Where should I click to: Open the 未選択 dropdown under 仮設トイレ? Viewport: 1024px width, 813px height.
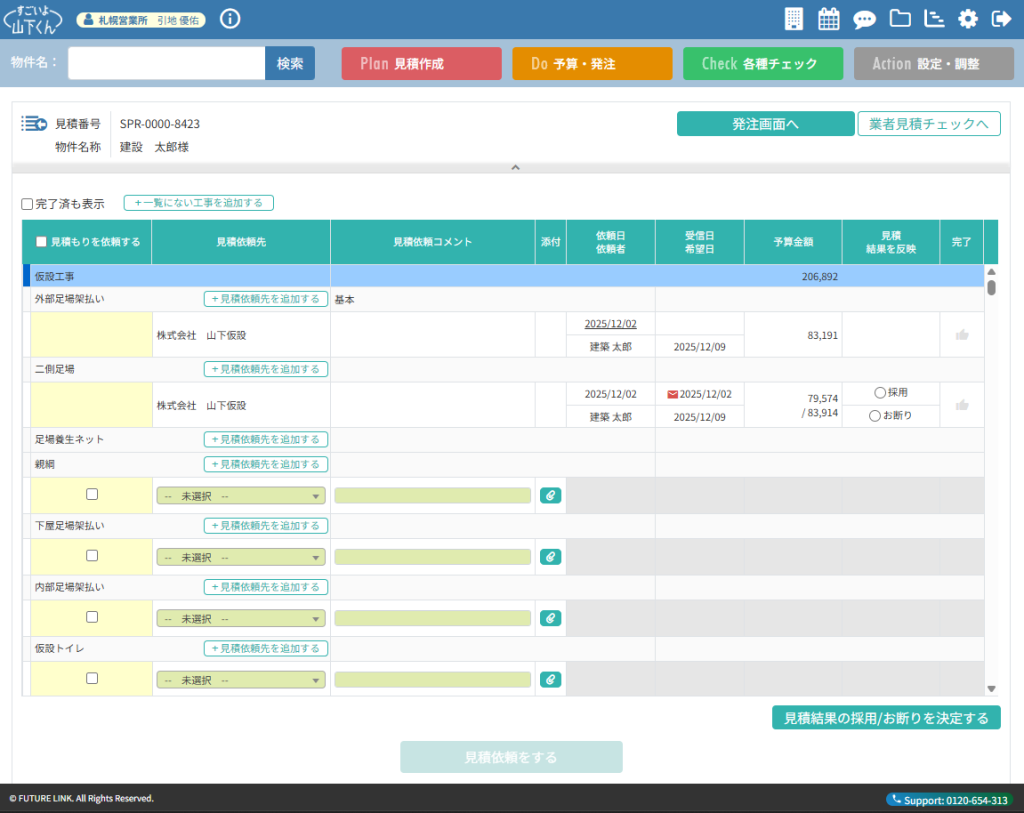click(241, 680)
